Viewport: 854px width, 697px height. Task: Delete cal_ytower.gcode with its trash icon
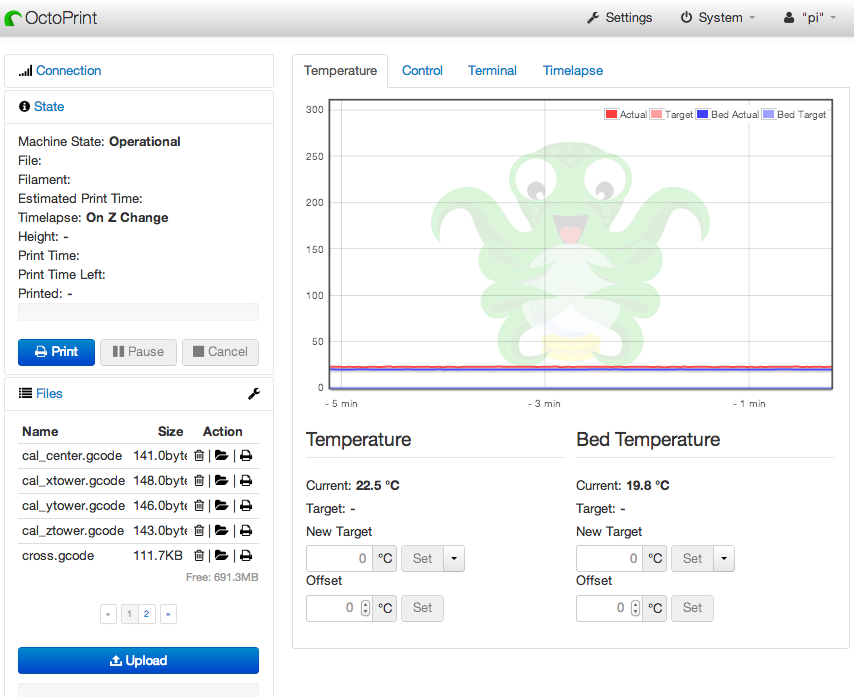(199, 506)
